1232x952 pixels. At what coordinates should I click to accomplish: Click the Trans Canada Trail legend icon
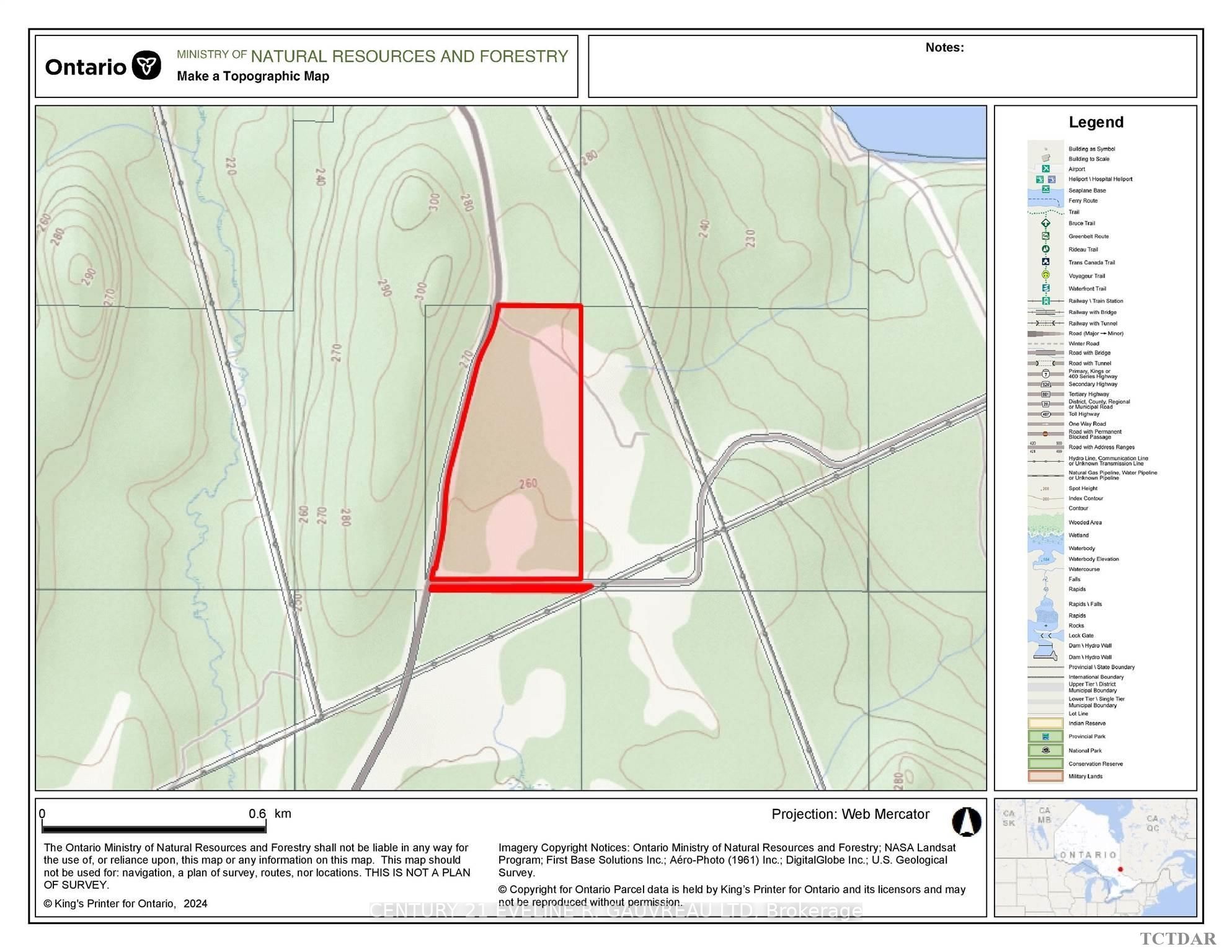(1045, 262)
